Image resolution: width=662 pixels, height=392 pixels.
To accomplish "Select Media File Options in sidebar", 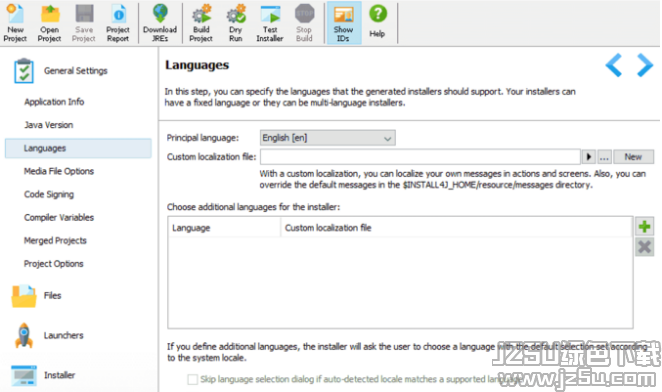I will [x=59, y=171].
